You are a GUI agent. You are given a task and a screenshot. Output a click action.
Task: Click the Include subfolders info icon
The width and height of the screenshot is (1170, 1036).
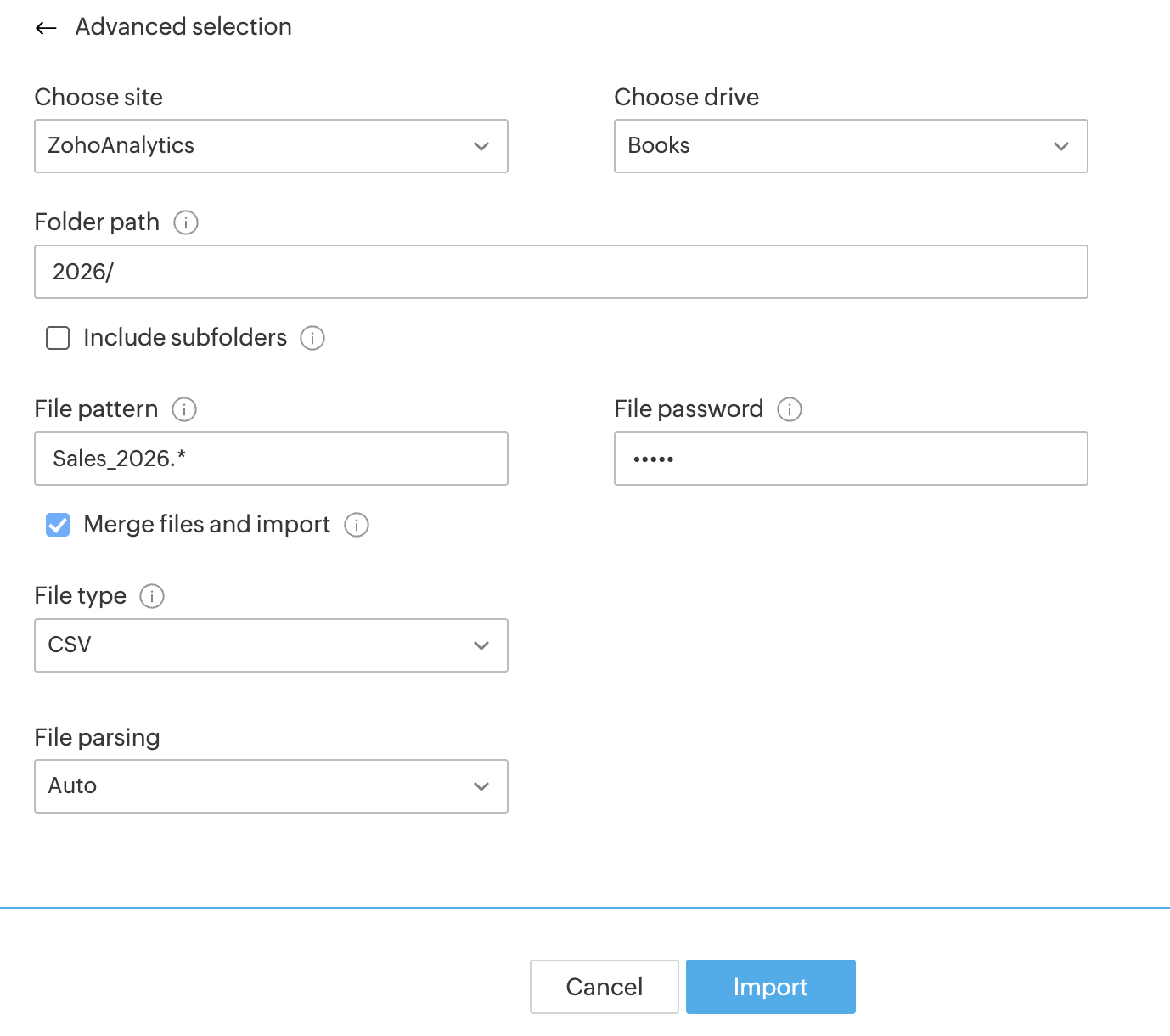click(312, 338)
